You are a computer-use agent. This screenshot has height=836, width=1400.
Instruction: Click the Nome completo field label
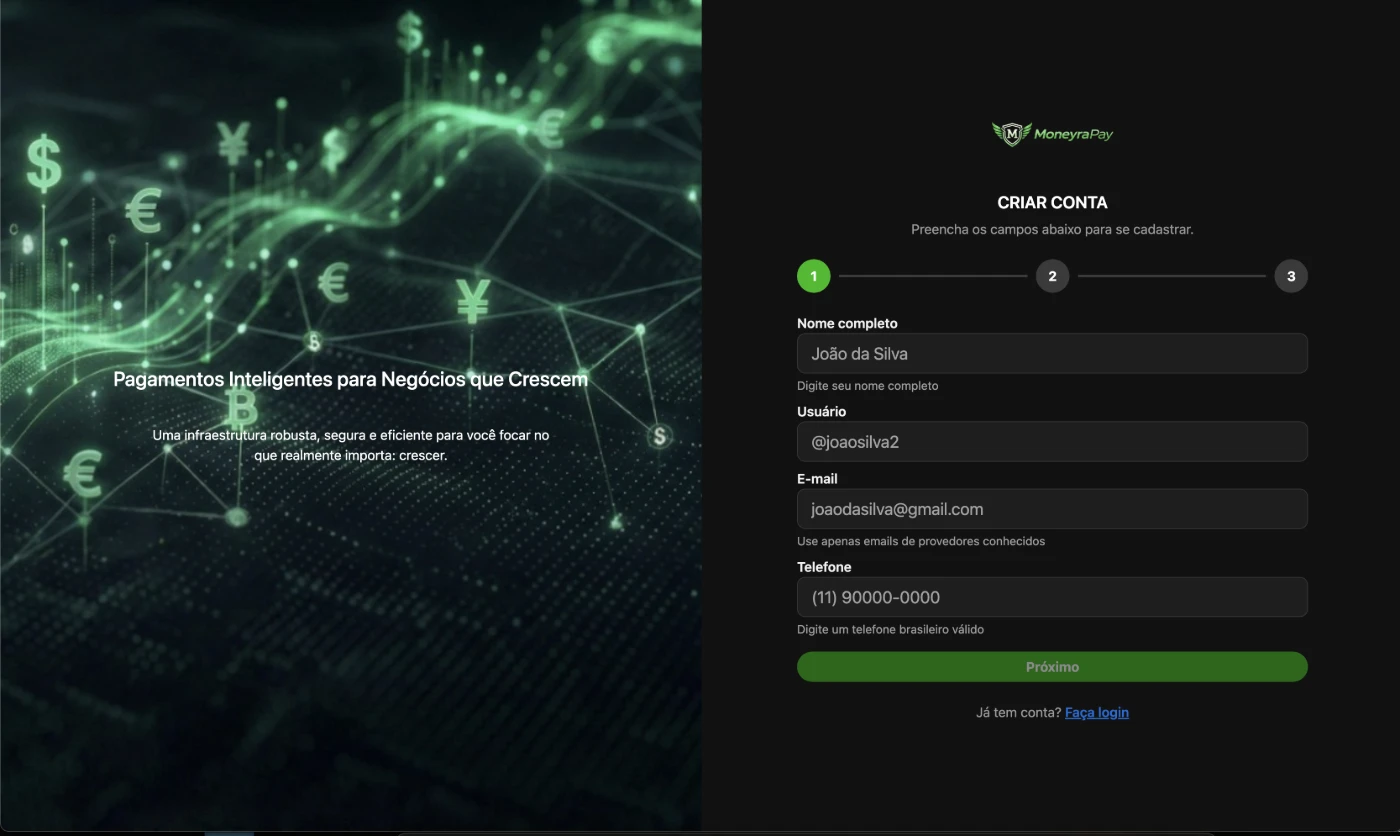(x=847, y=324)
